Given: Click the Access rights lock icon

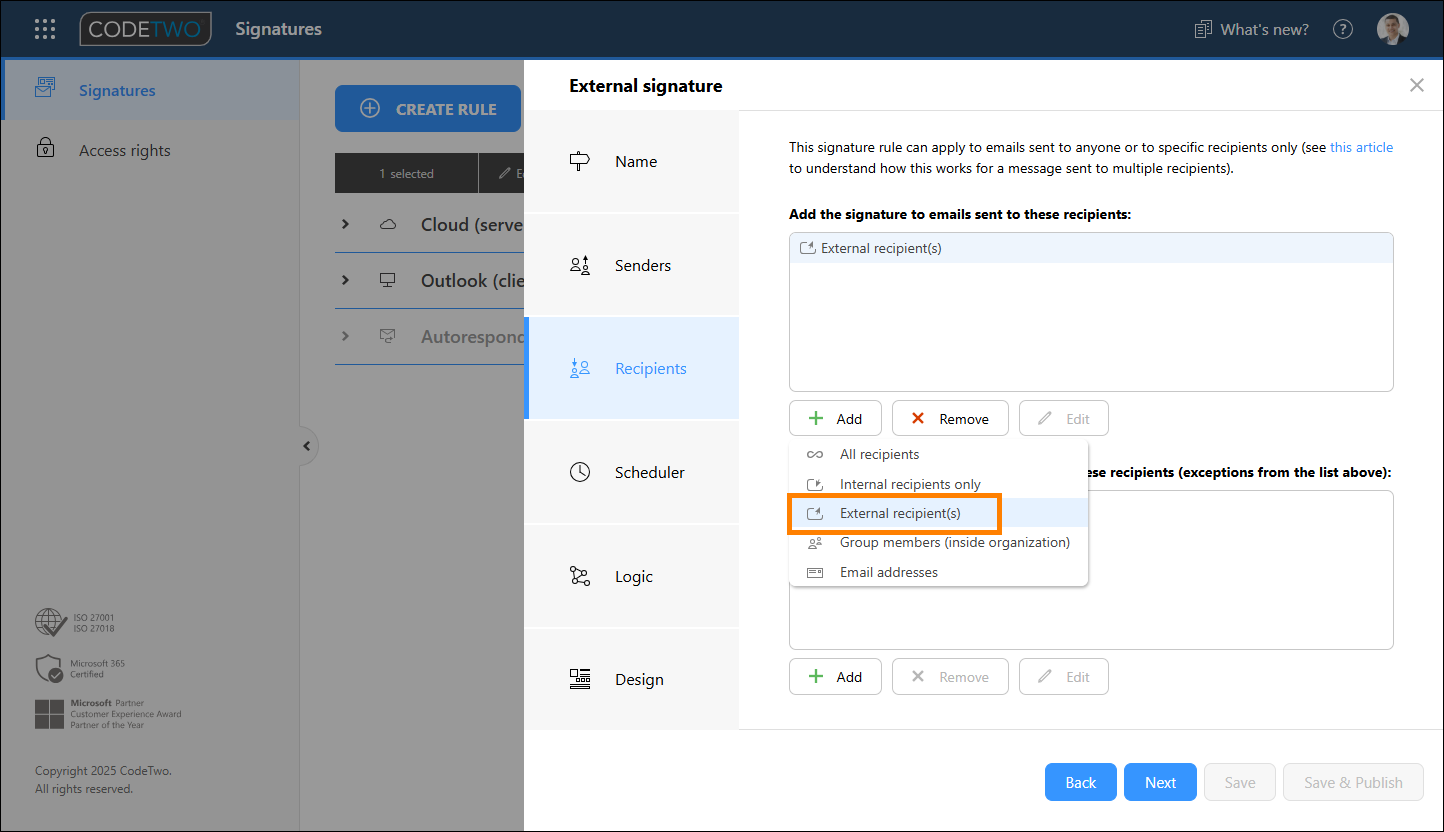Looking at the screenshot, I should [x=45, y=149].
